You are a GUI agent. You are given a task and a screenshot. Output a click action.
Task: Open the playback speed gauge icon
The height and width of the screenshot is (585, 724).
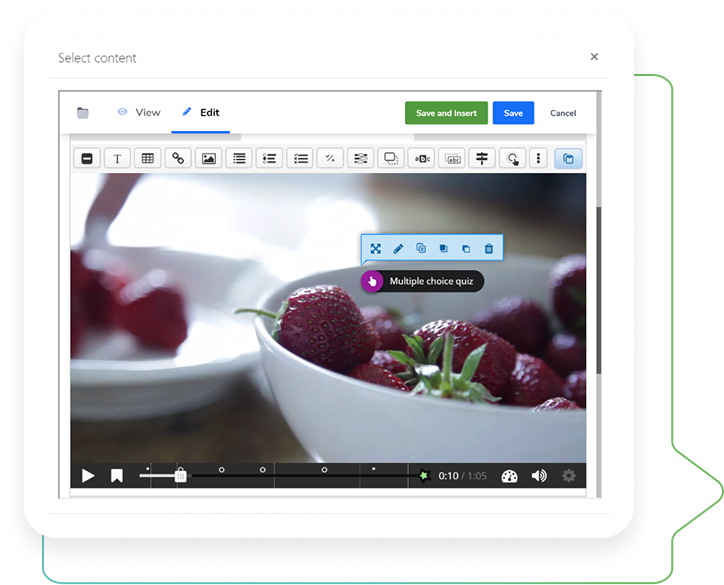click(509, 476)
